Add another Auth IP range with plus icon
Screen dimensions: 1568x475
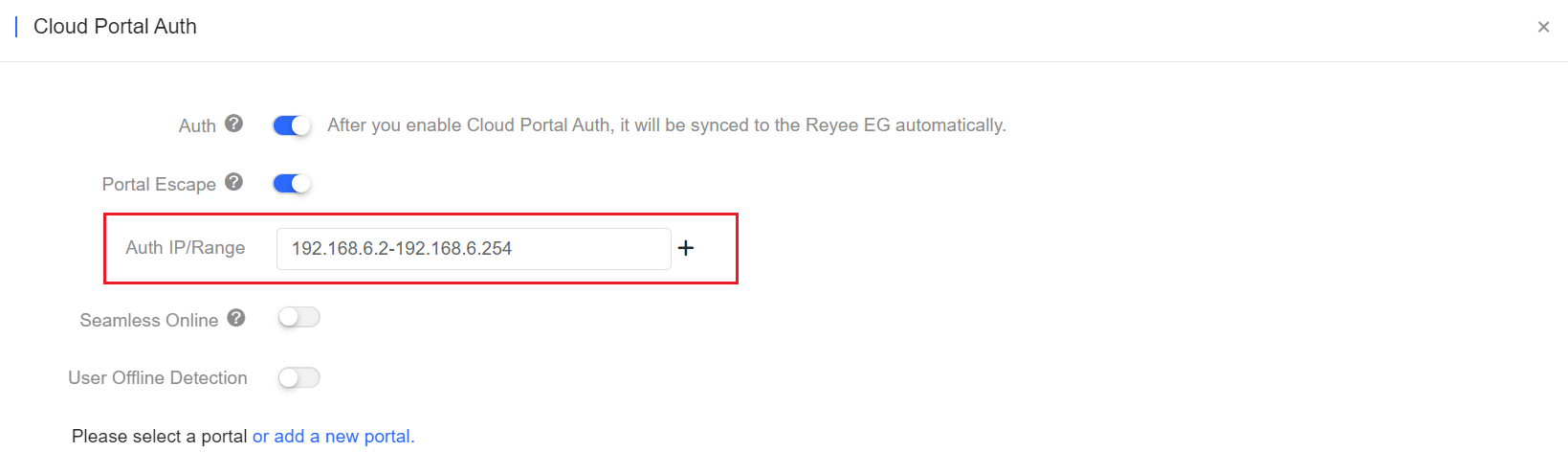coord(686,248)
